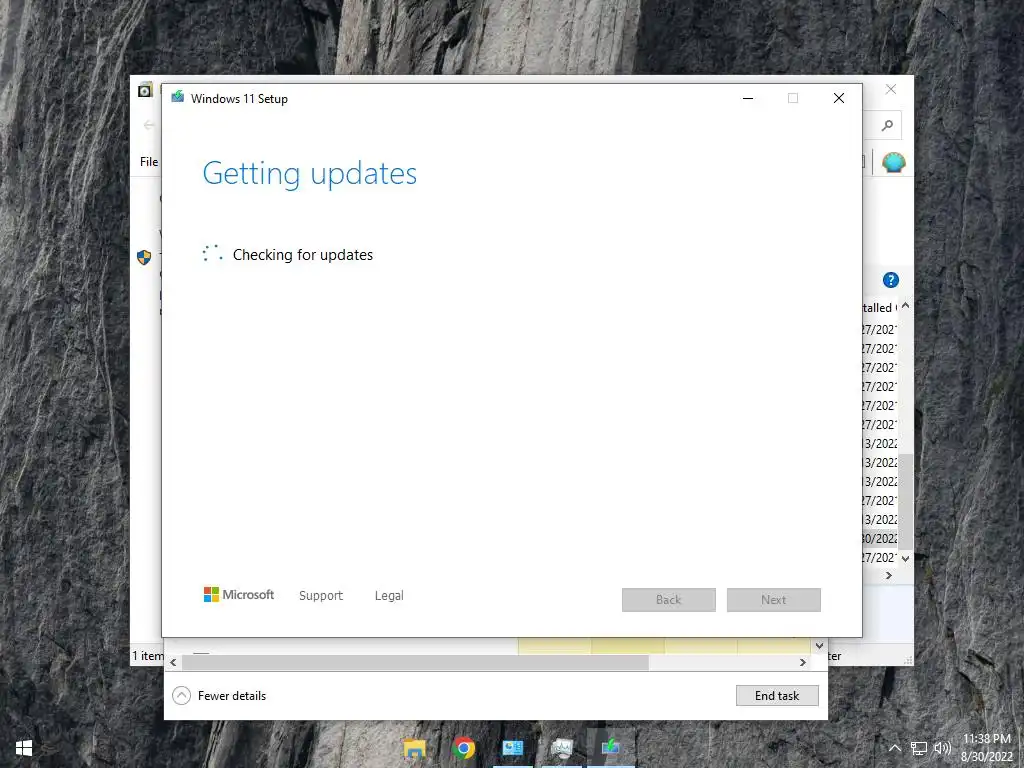Click the background window title bar icon
Viewport: 1024px width, 768px height.
tap(145, 89)
